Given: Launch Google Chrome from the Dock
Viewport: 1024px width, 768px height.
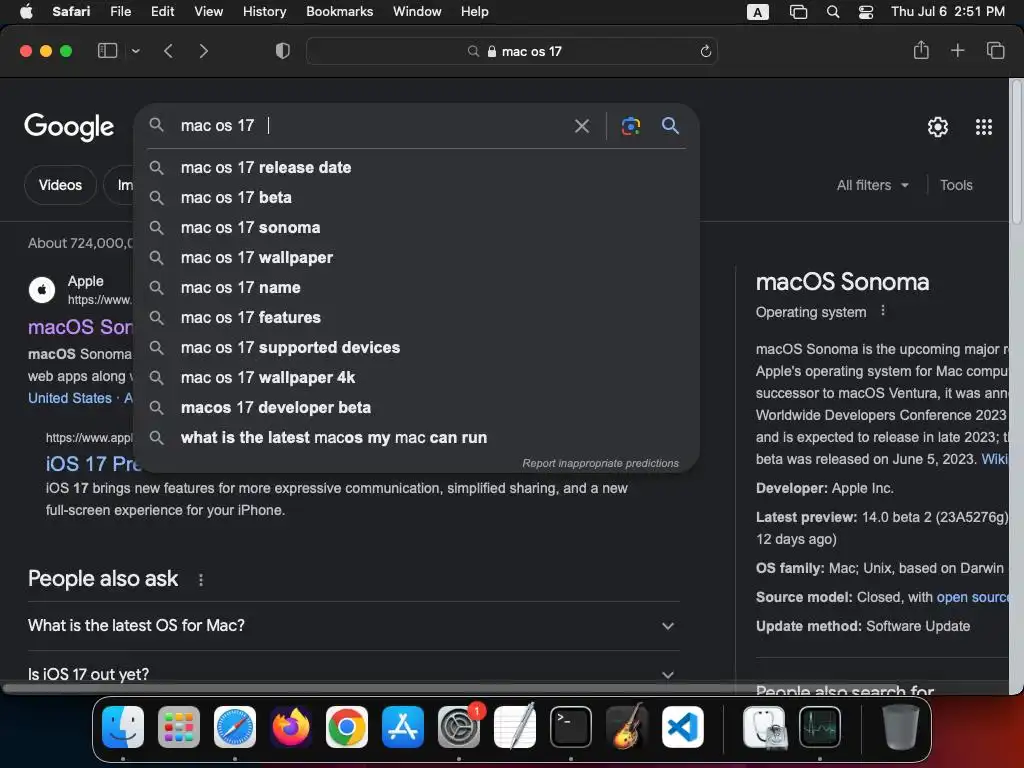Looking at the screenshot, I should (347, 727).
